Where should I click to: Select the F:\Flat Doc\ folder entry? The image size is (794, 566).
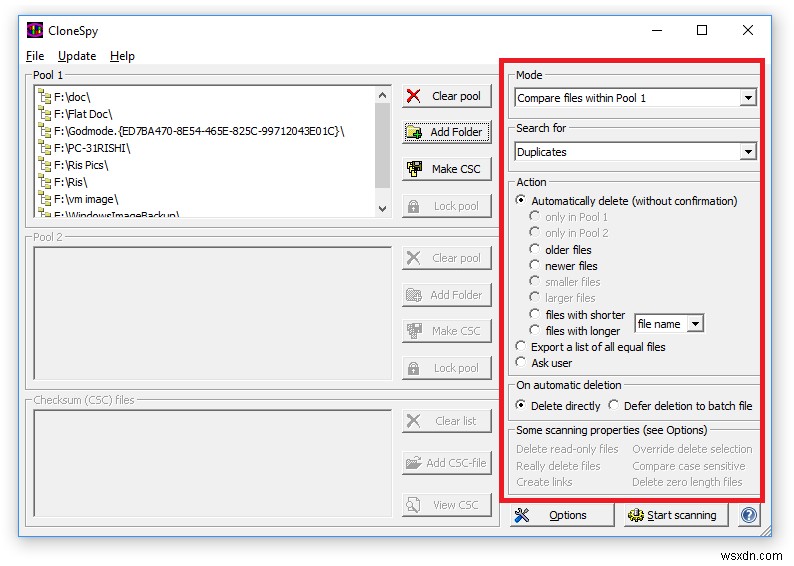[x=83, y=114]
